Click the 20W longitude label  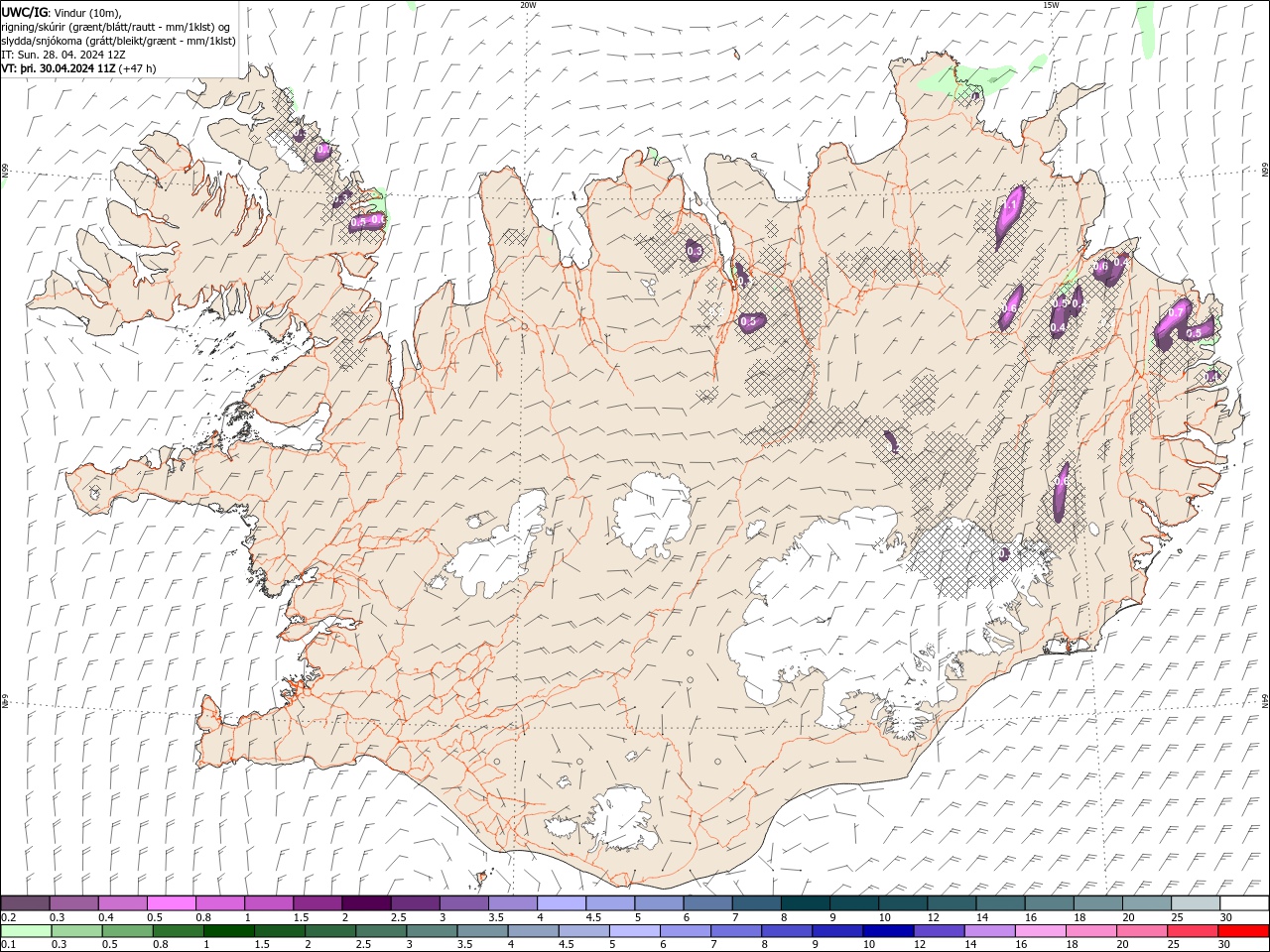(x=528, y=5)
